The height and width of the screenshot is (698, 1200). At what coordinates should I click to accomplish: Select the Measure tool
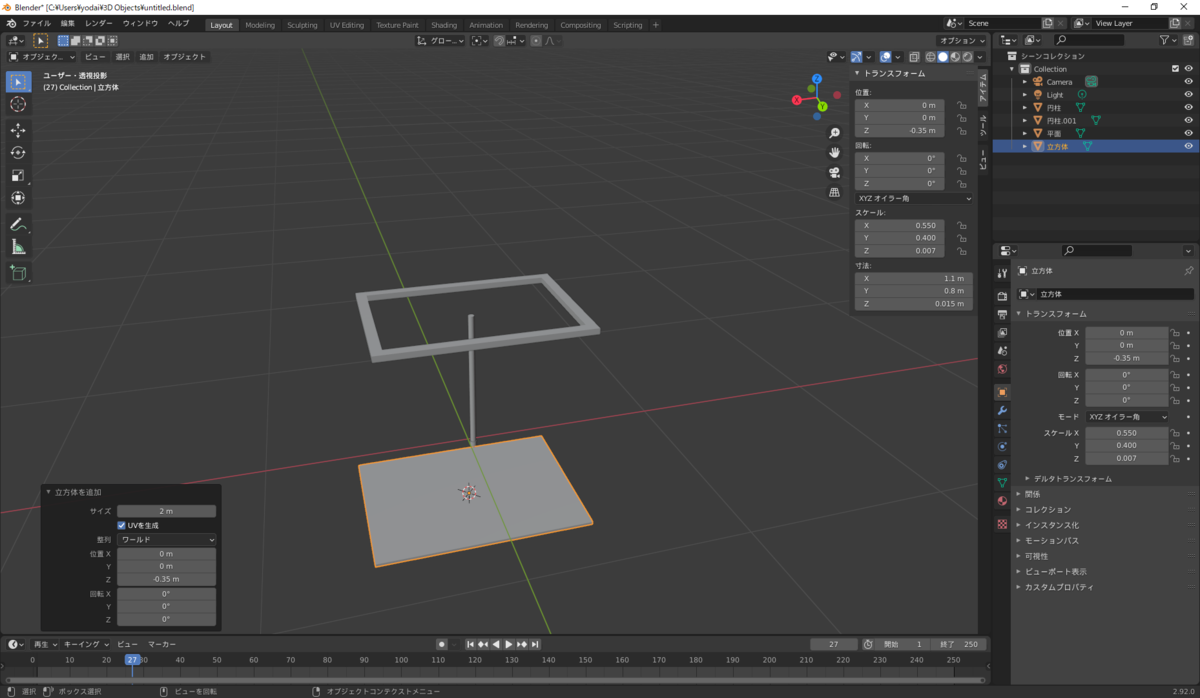pos(18,247)
